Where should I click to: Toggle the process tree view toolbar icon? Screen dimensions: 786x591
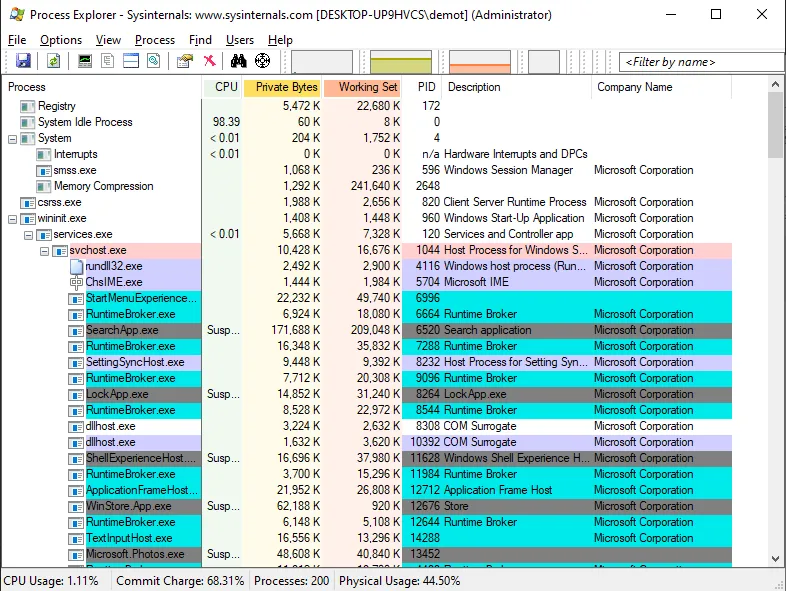[108, 61]
